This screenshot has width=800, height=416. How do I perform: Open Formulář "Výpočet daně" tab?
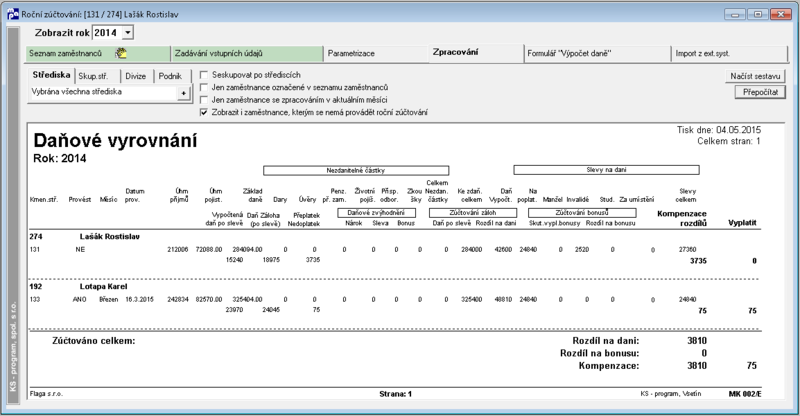point(597,54)
